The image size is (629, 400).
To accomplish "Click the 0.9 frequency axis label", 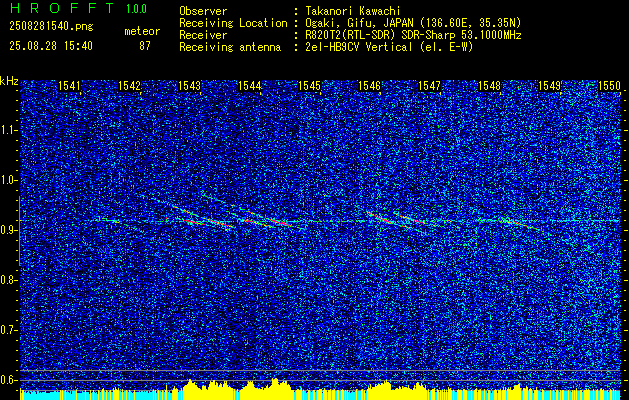I will (x=8, y=230).
